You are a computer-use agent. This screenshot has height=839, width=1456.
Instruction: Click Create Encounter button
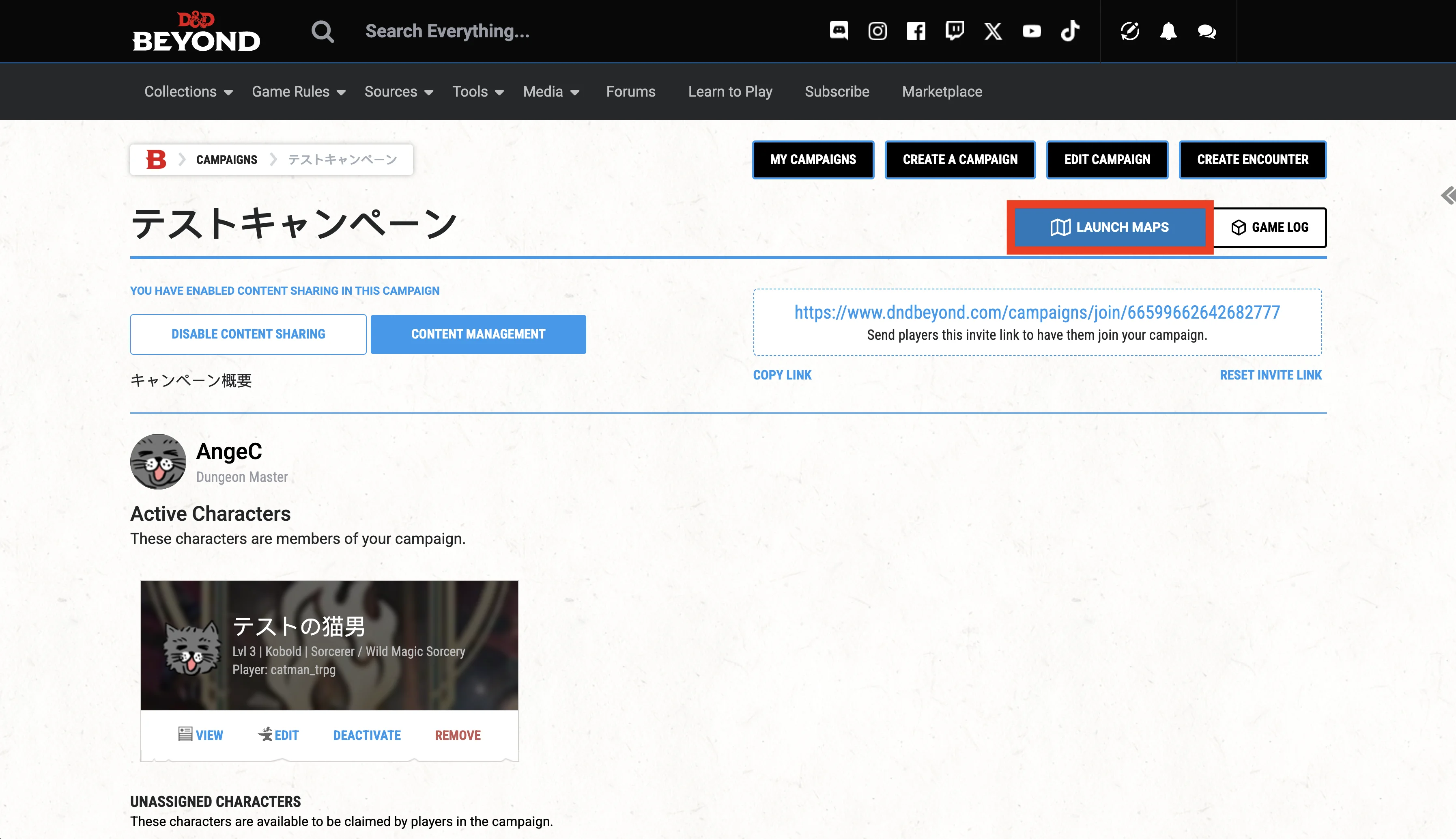(1252, 160)
